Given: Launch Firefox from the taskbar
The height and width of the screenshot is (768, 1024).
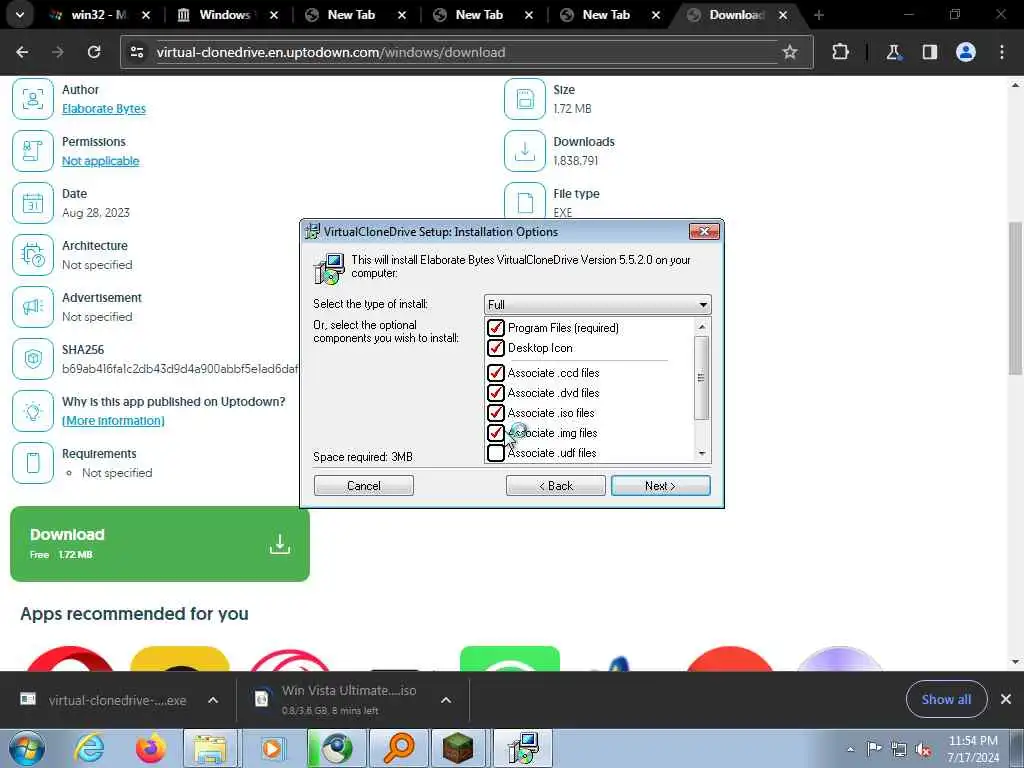Looking at the screenshot, I should click(150, 748).
